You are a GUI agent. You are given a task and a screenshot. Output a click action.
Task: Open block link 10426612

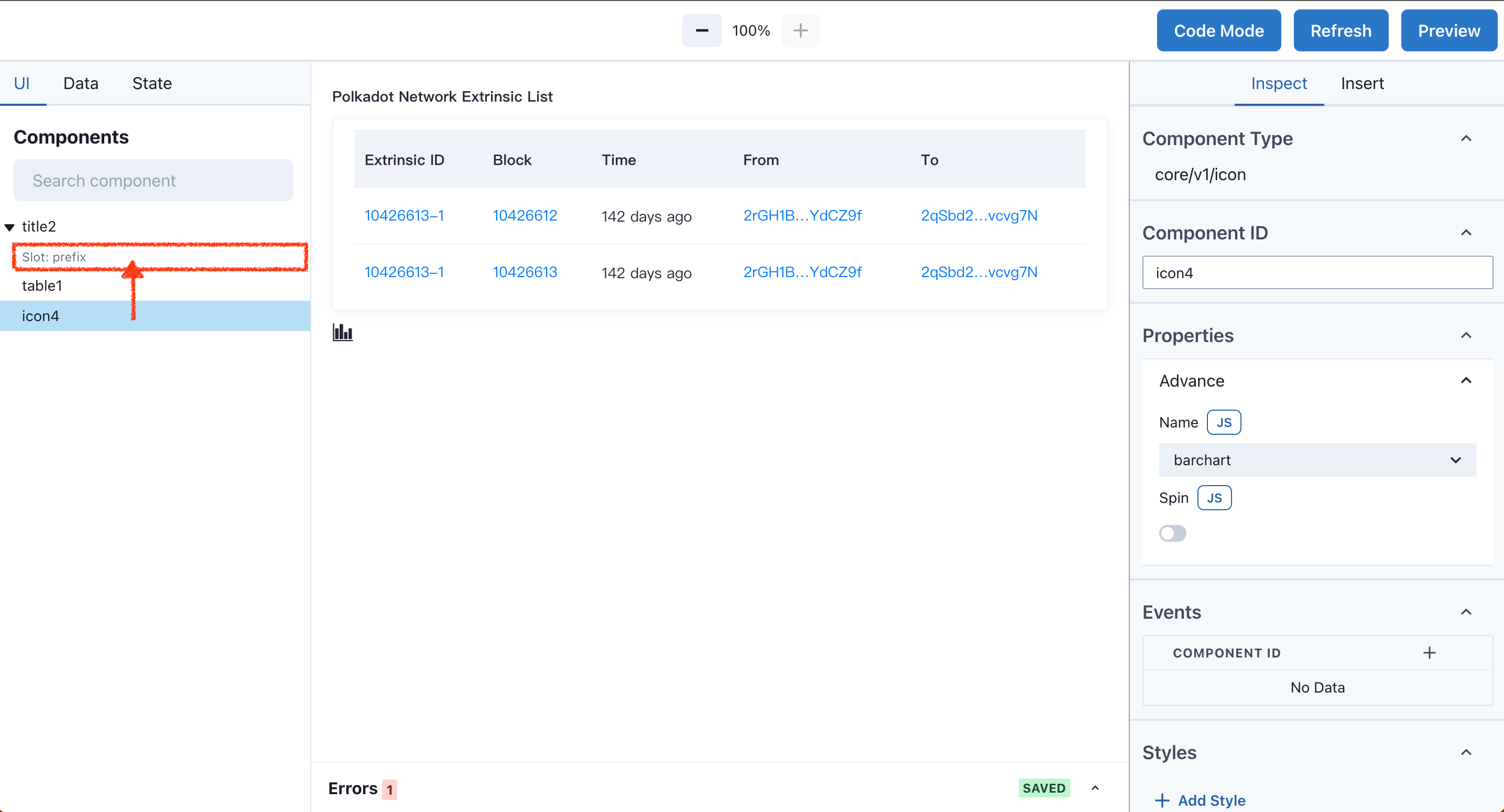[525, 215]
